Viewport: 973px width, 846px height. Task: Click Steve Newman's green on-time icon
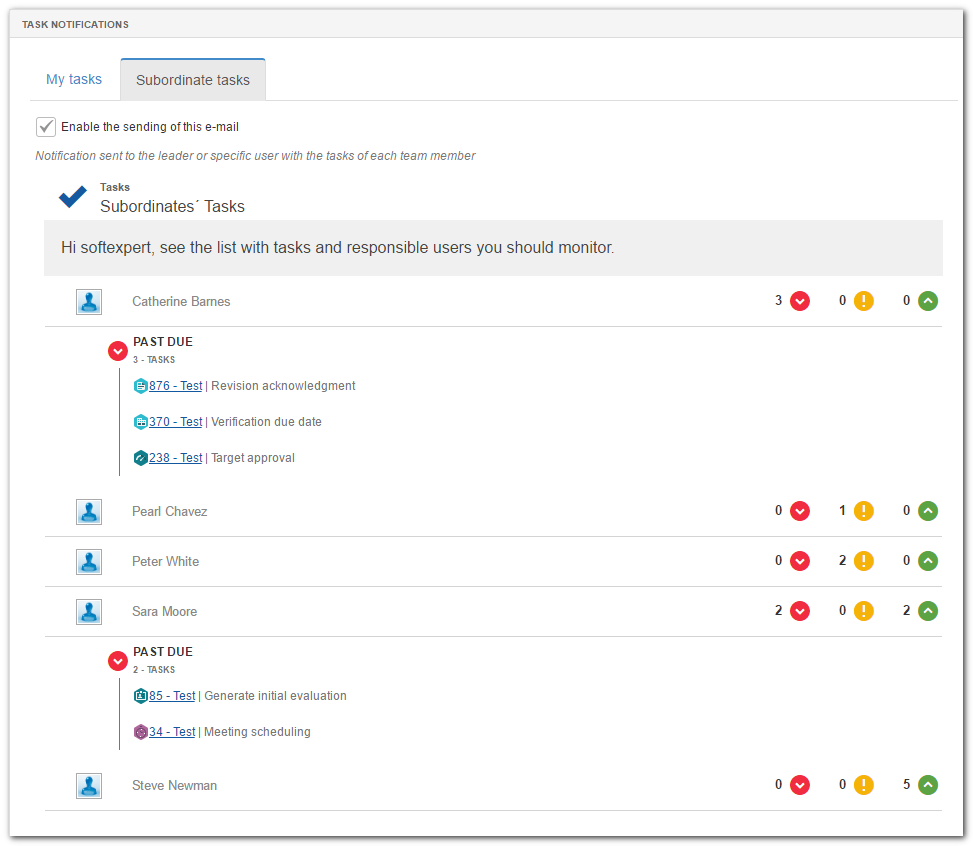point(928,785)
